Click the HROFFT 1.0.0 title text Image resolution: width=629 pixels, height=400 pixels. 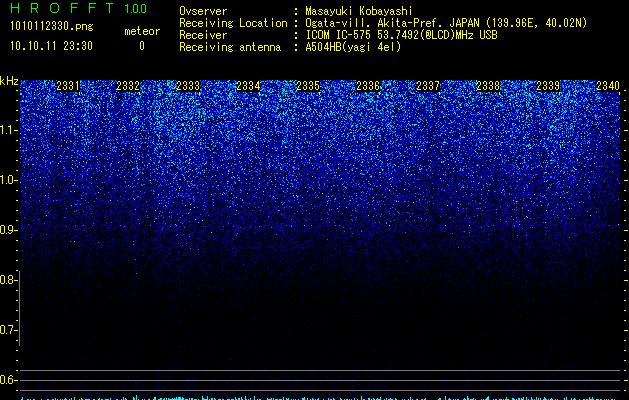click(x=79, y=8)
